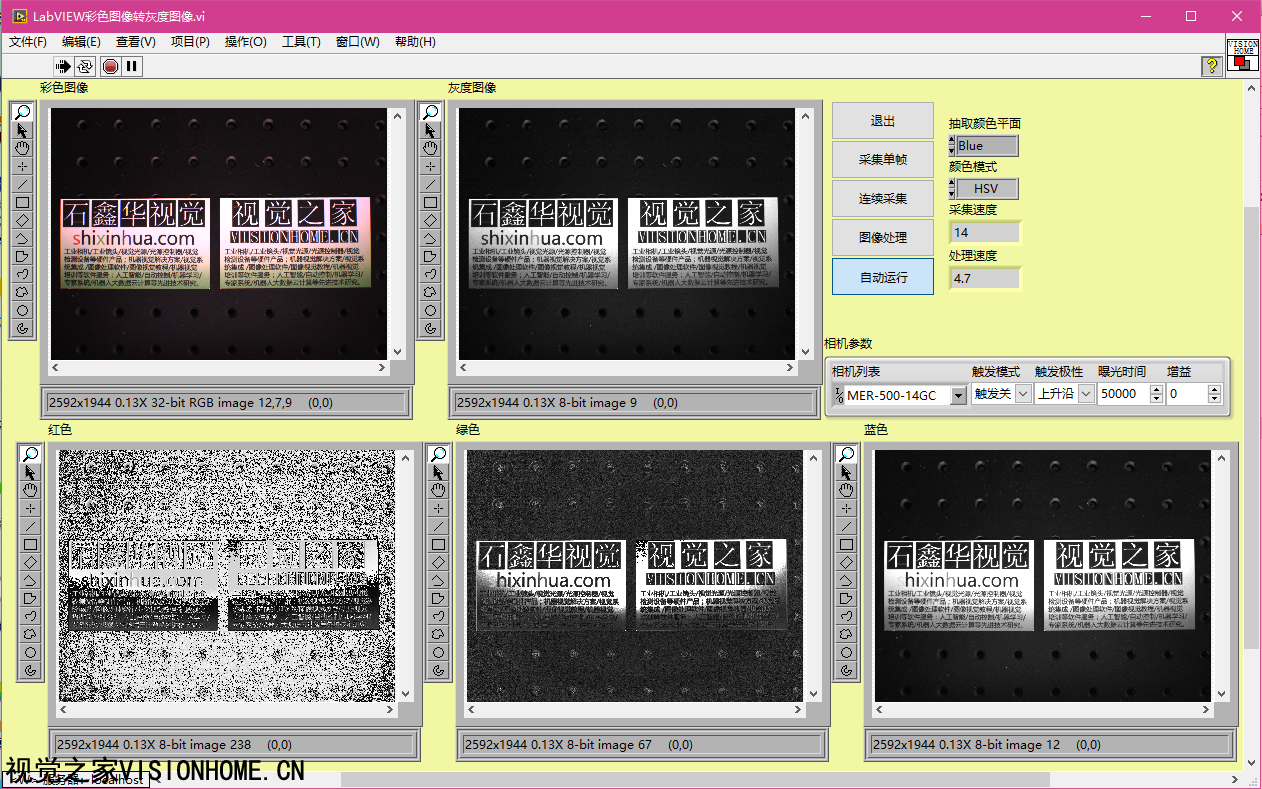Click the 图像处理 button
Image resolution: width=1262 pixels, height=789 pixels.
coord(883,238)
